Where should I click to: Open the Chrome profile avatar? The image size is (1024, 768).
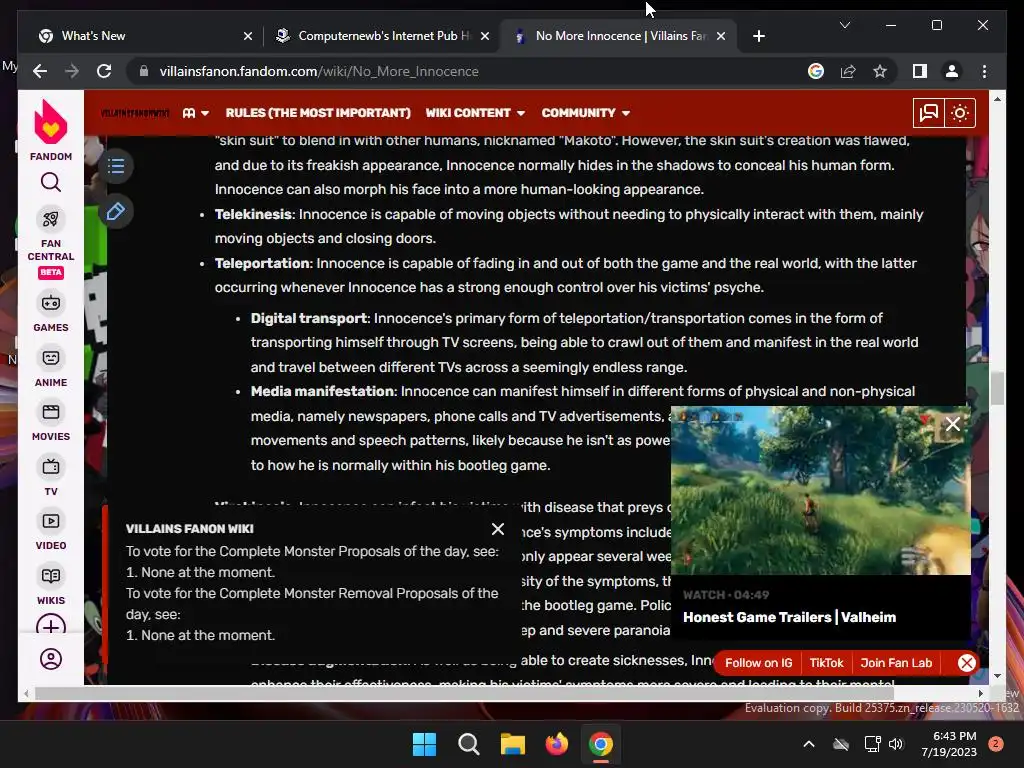(x=952, y=71)
